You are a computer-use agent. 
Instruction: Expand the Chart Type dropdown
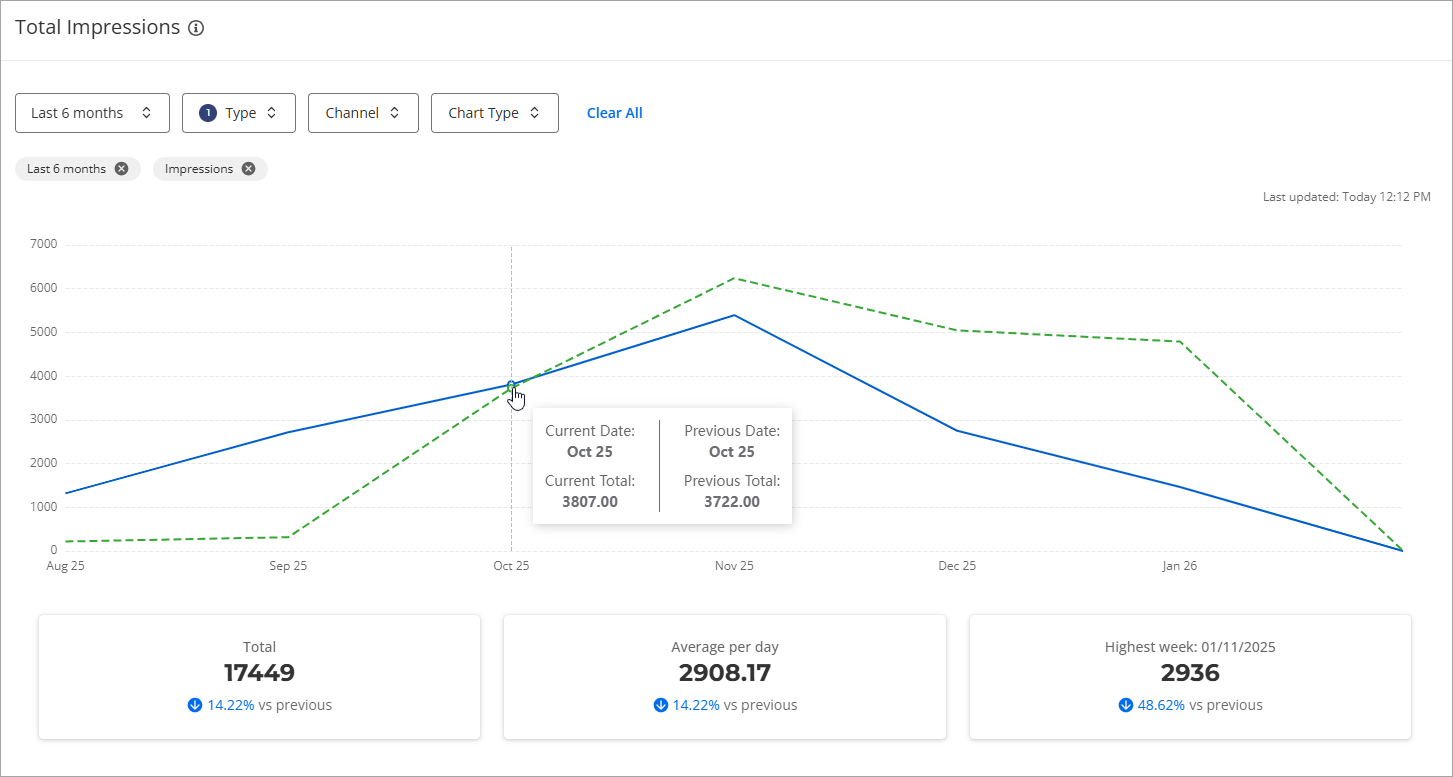click(494, 113)
